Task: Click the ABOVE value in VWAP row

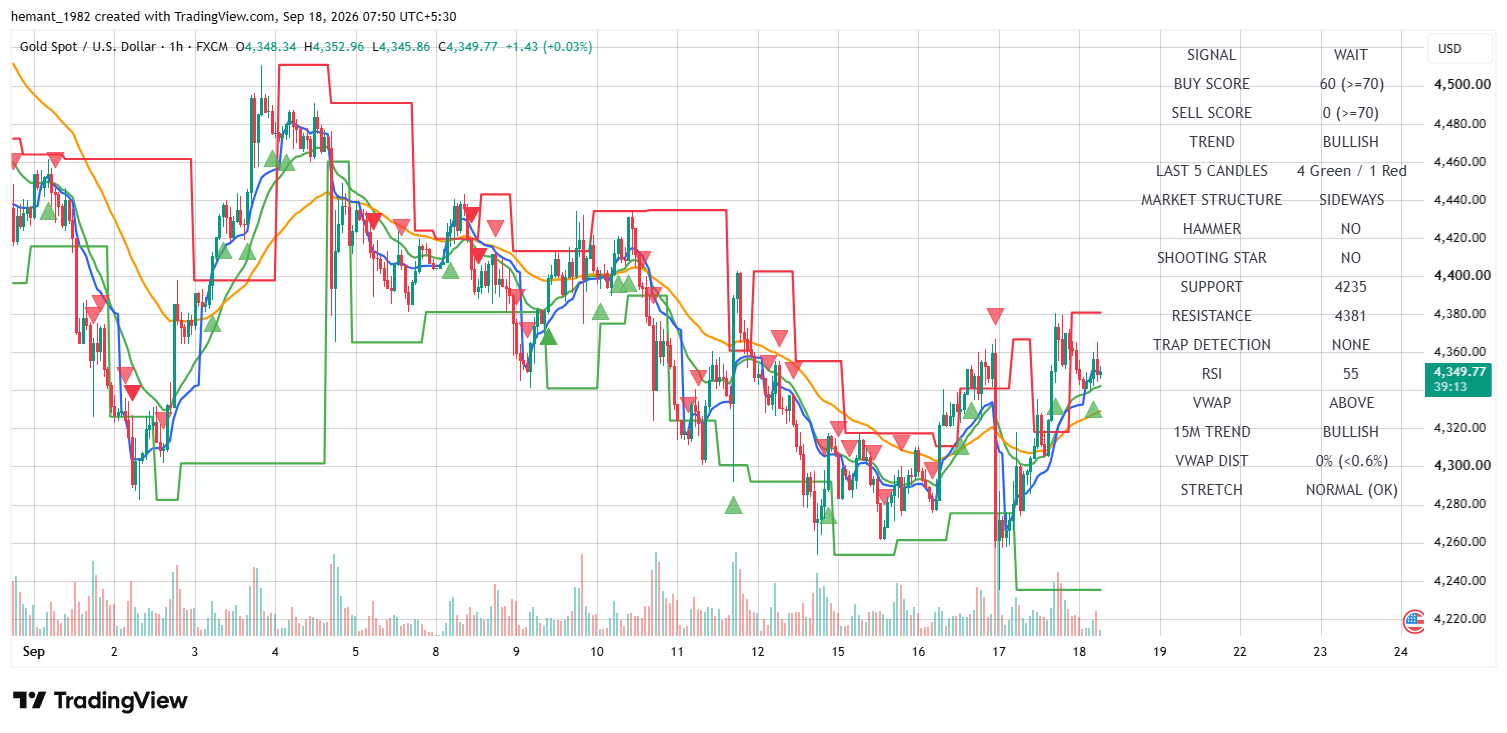Action: tap(1351, 403)
